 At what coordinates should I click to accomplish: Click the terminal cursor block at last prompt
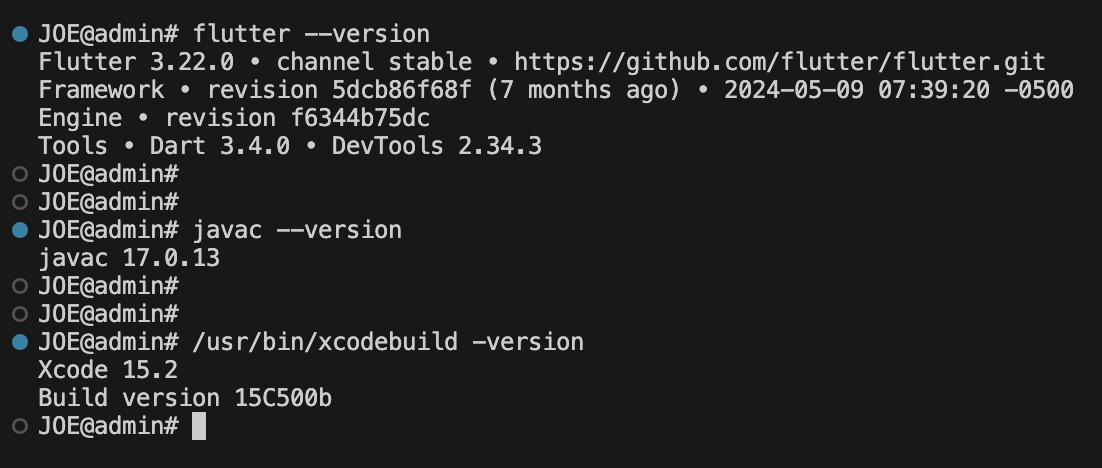pyautogui.click(x=199, y=426)
